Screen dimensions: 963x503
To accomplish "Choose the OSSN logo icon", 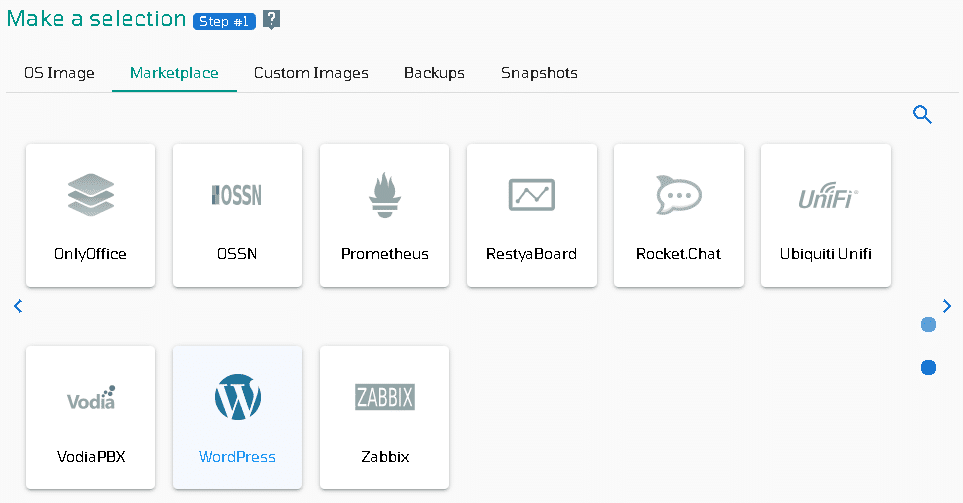I will click(x=237, y=195).
